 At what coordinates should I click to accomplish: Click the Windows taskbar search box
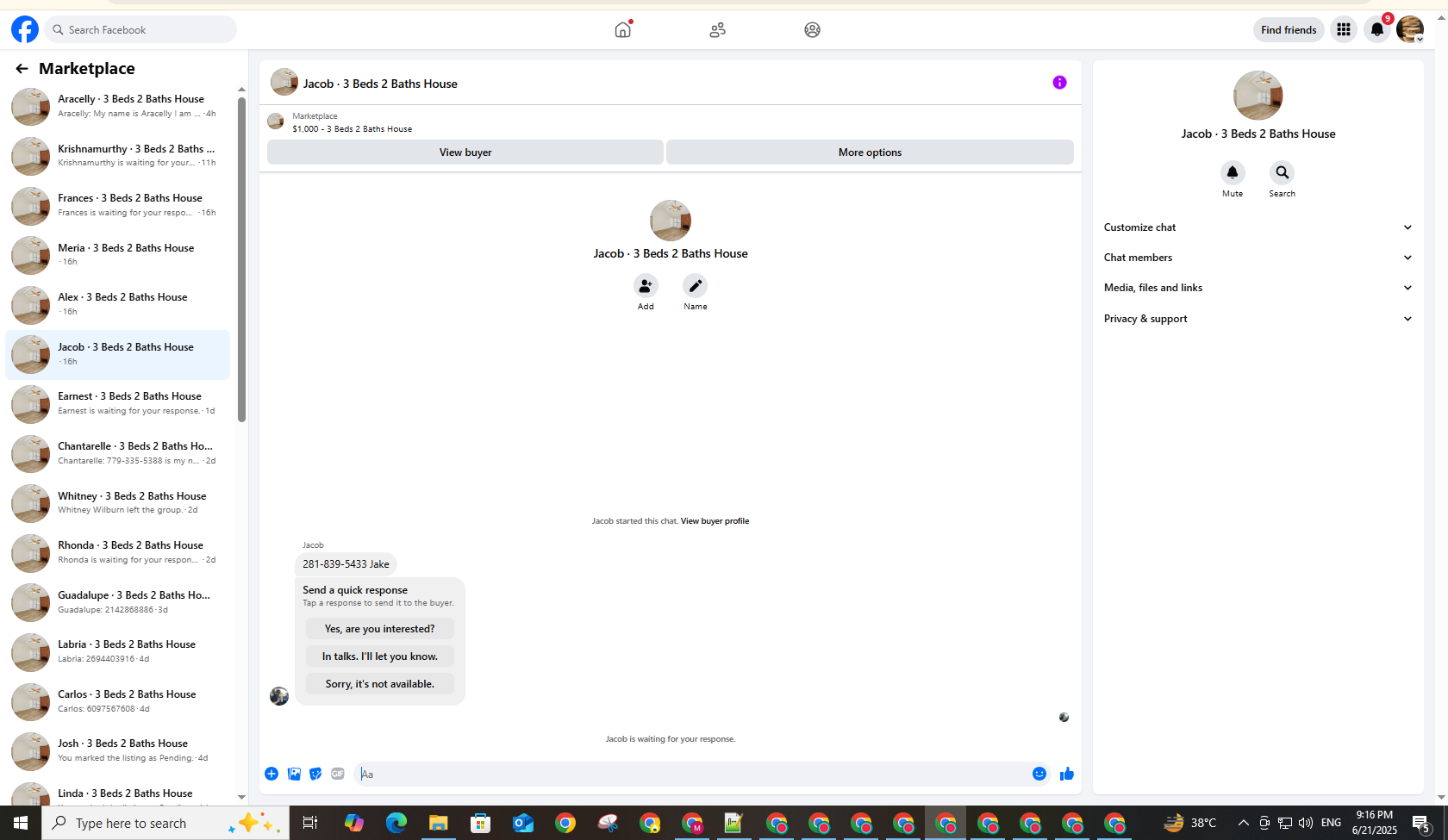165,823
